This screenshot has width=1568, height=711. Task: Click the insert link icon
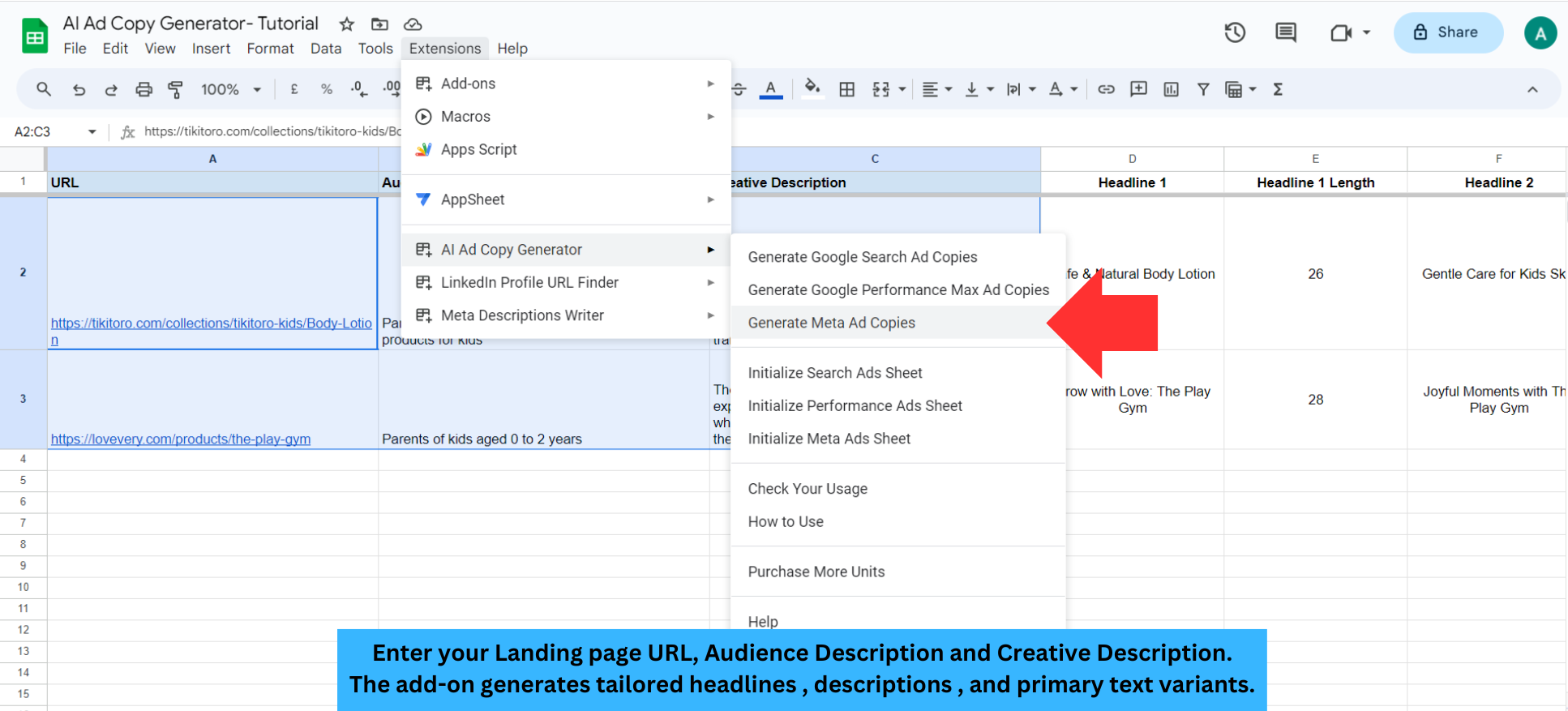1106,89
